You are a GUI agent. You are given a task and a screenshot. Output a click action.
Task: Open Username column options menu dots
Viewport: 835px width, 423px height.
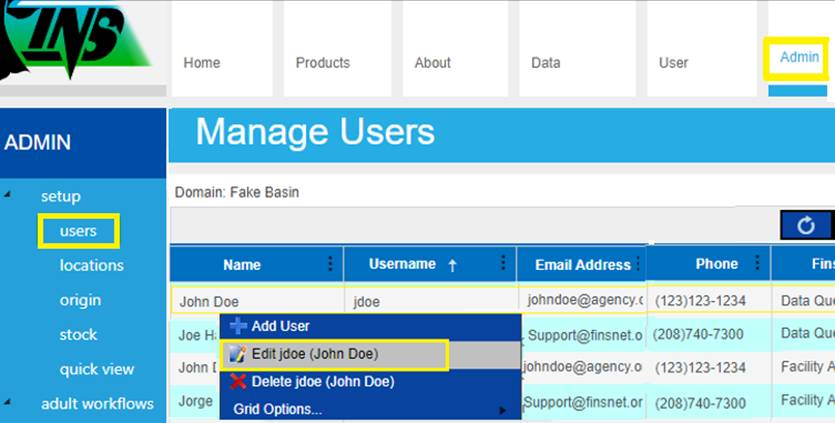pyautogui.click(x=503, y=264)
